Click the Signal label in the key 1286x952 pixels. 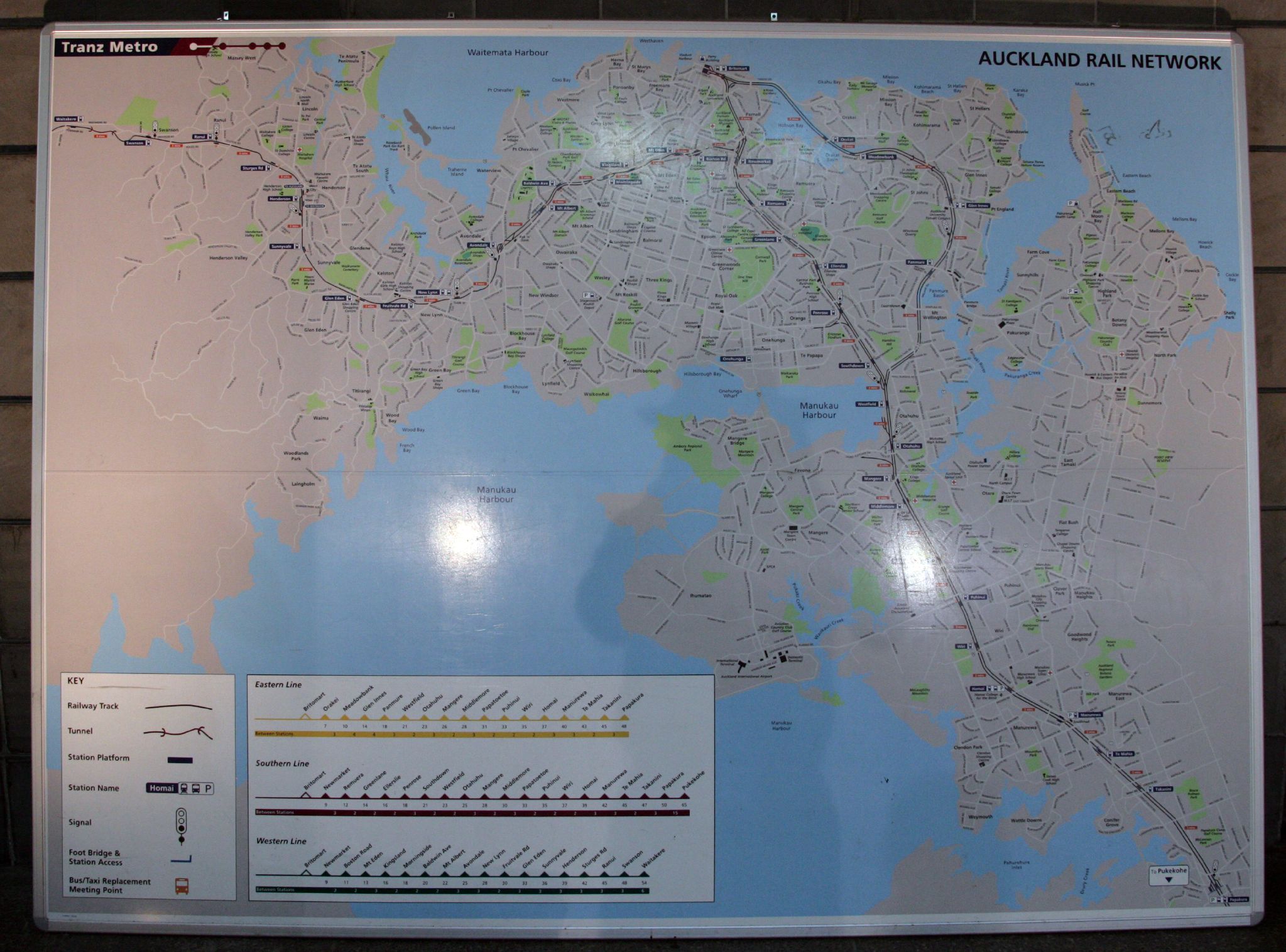pos(80,823)
